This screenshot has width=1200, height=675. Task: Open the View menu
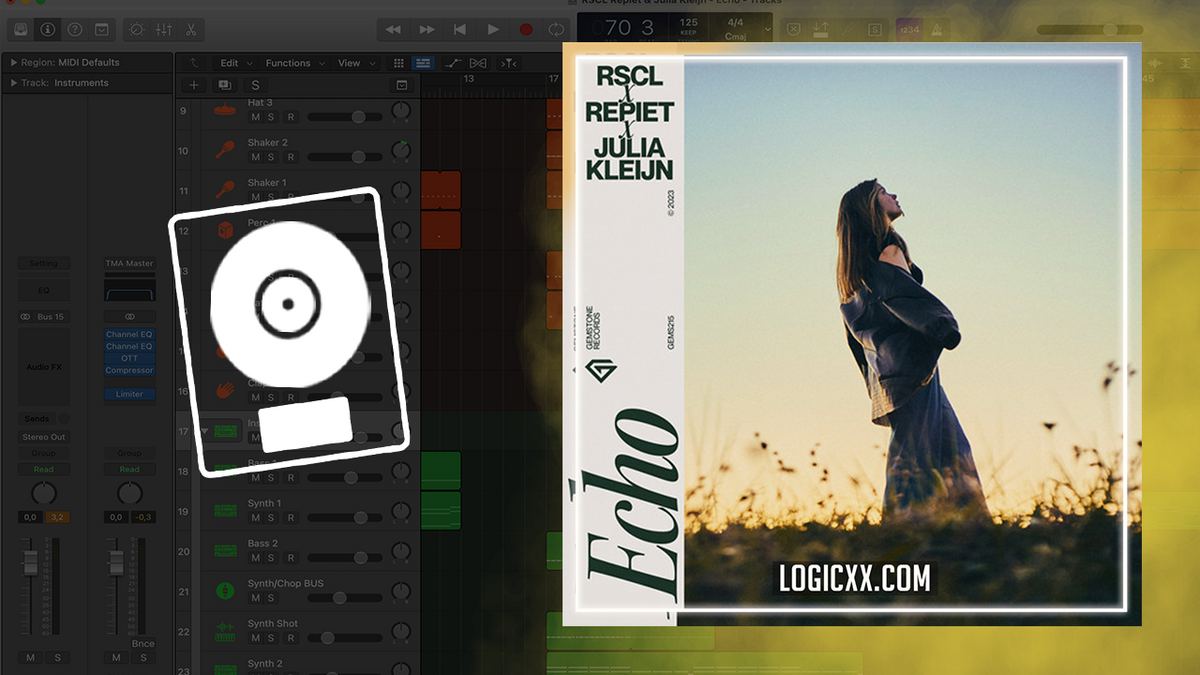350,63
